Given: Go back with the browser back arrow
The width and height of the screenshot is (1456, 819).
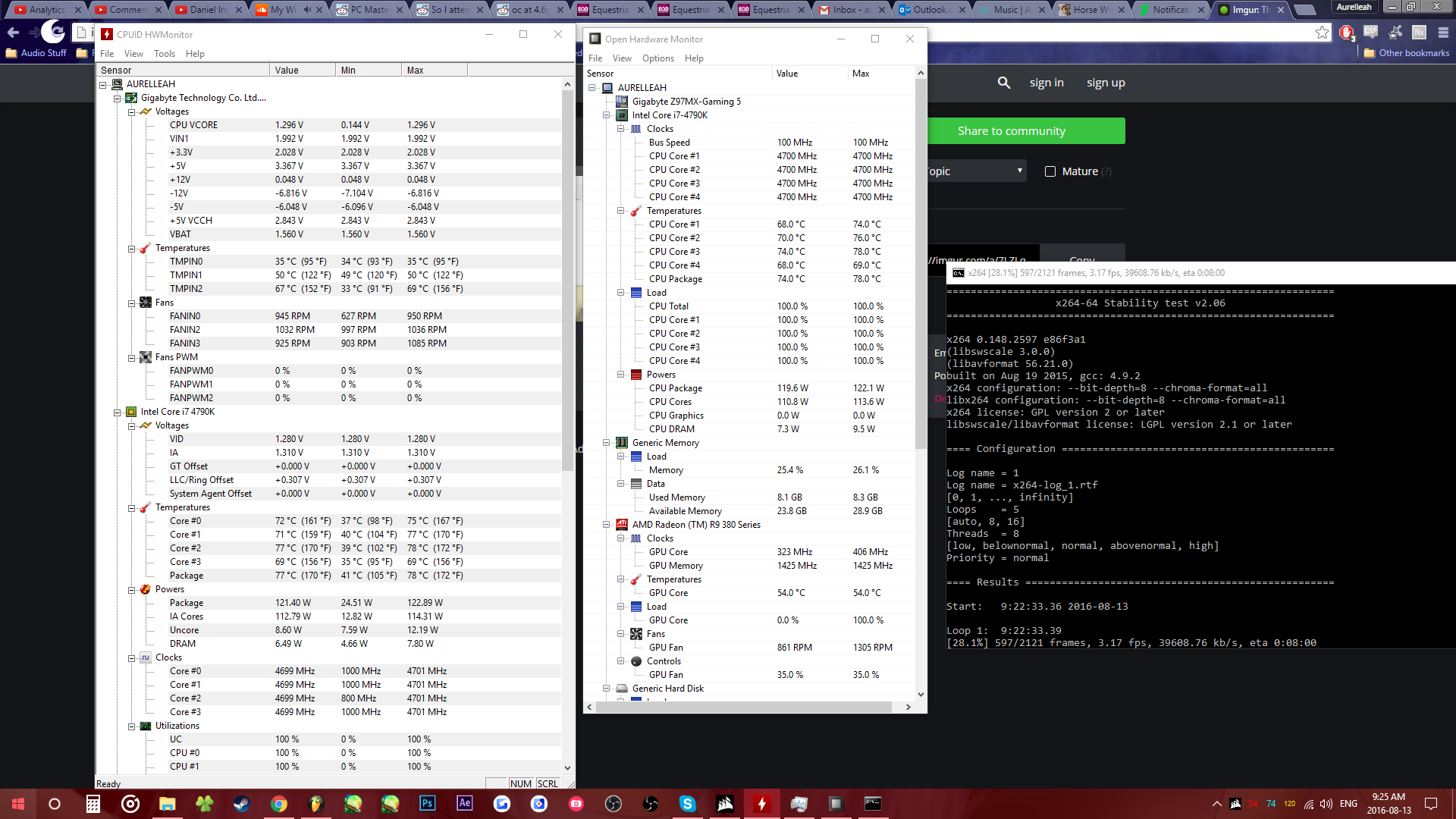Looking at the screenshot, I should point(13,32).
